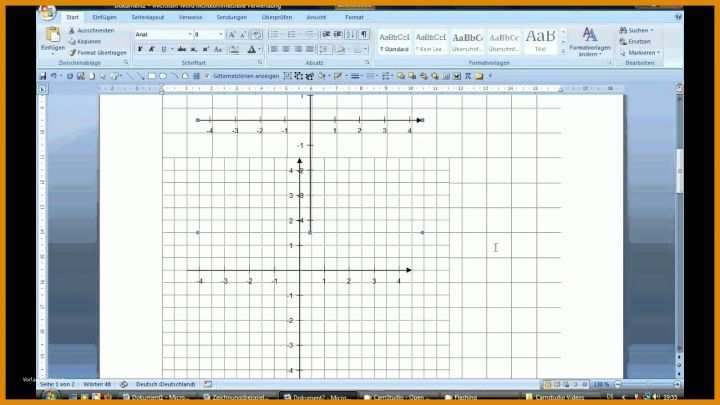Toggle strikethrough formatting
The height and width of the screenshot is (405, 720).
(x=182, y=49)
